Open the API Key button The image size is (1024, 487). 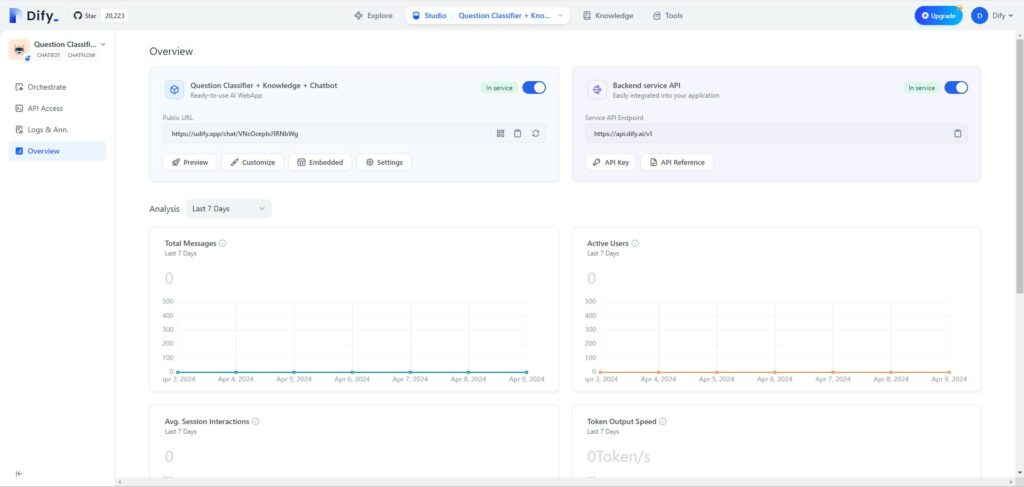click(x=611, y=163)
